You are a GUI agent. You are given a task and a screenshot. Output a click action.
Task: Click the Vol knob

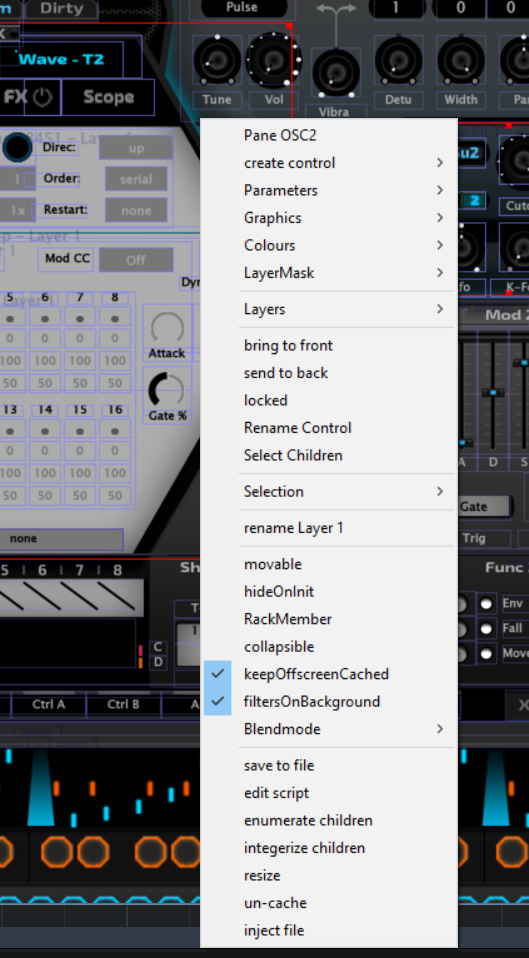pos(272,60)
